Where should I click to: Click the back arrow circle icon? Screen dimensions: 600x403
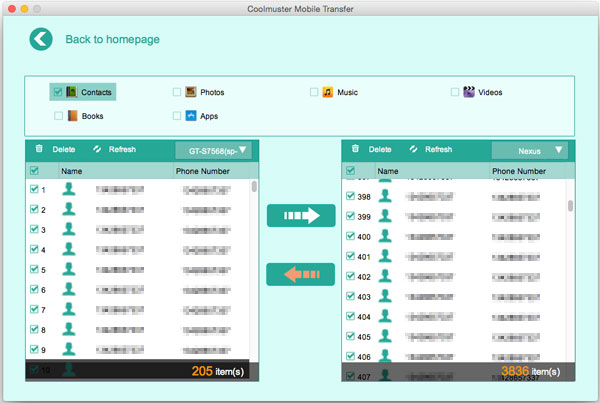click(x=41, y=39)
